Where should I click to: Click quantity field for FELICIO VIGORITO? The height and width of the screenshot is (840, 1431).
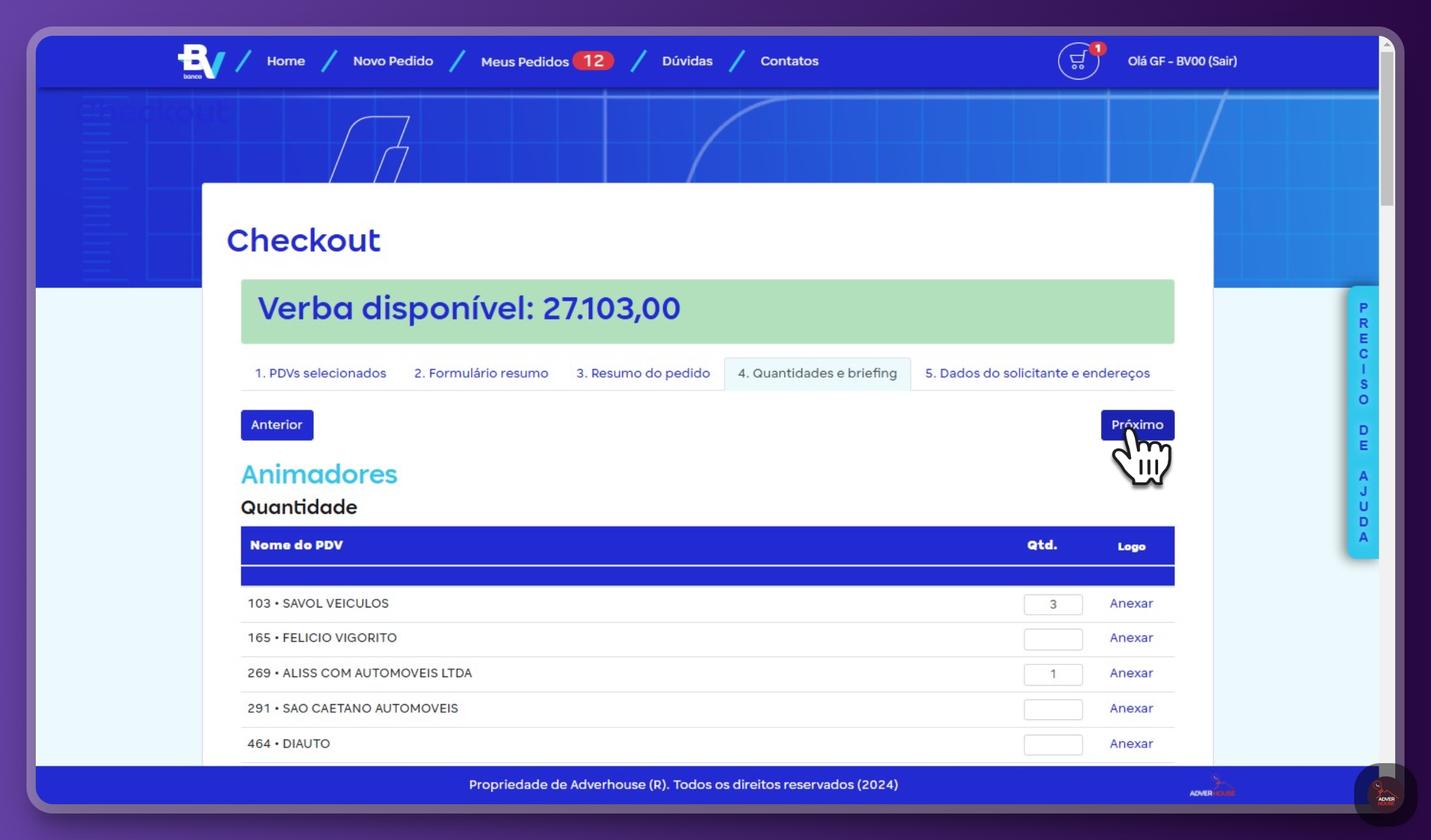pos(1053,639)
